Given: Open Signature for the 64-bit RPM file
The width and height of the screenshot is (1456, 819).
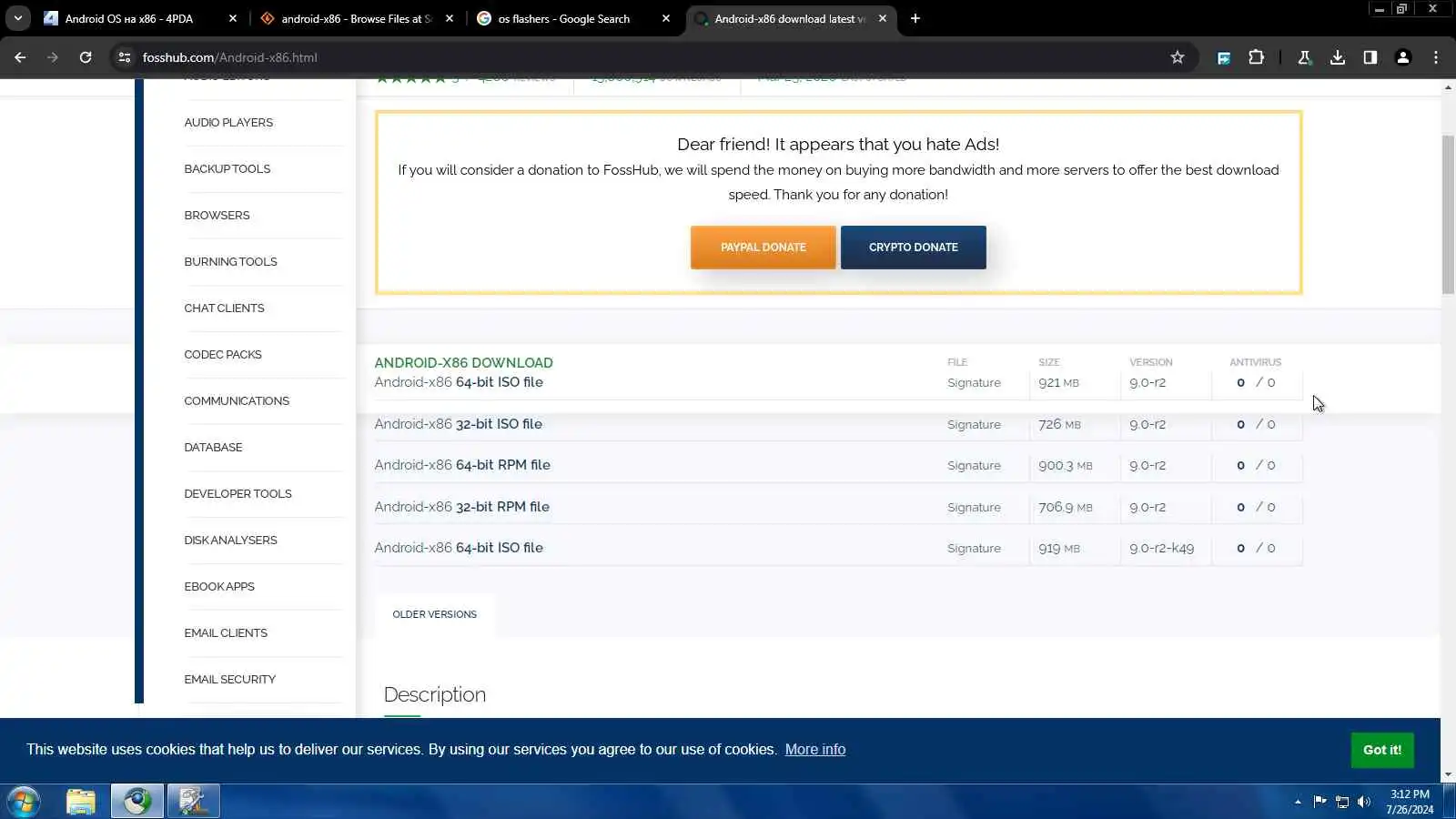Looking at the screenshot, I should (974, 466).
